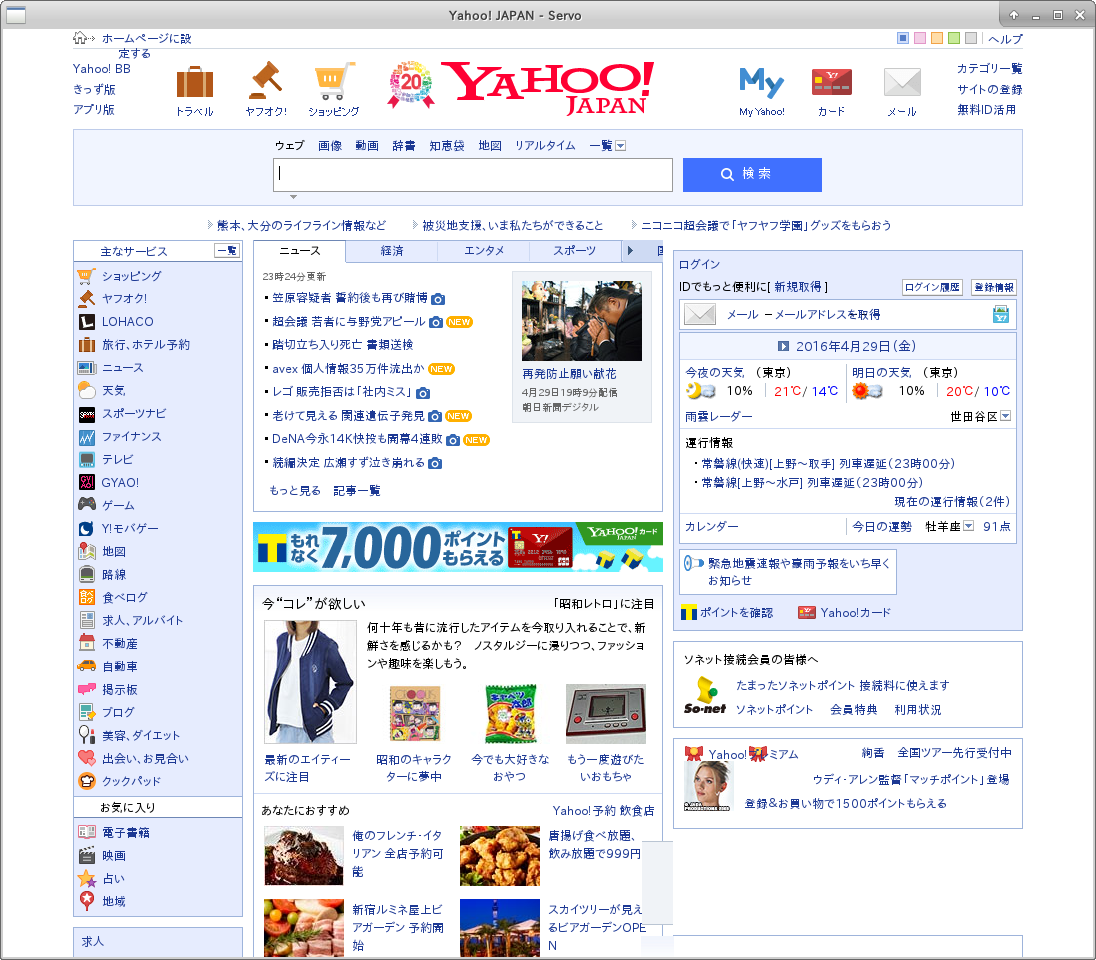Click the 登録情報 button
The image size is (1096, 960).
pyautogui.click(x=993, y=287)
